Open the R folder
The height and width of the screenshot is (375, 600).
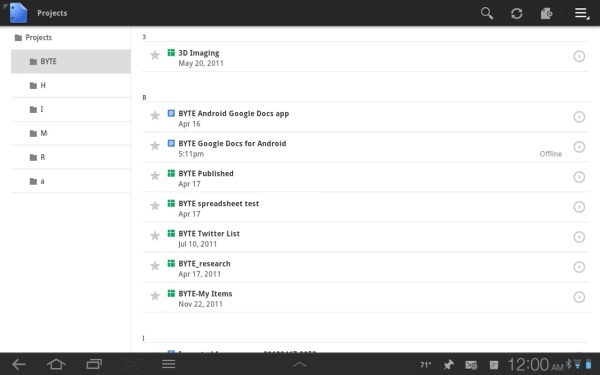71,157
